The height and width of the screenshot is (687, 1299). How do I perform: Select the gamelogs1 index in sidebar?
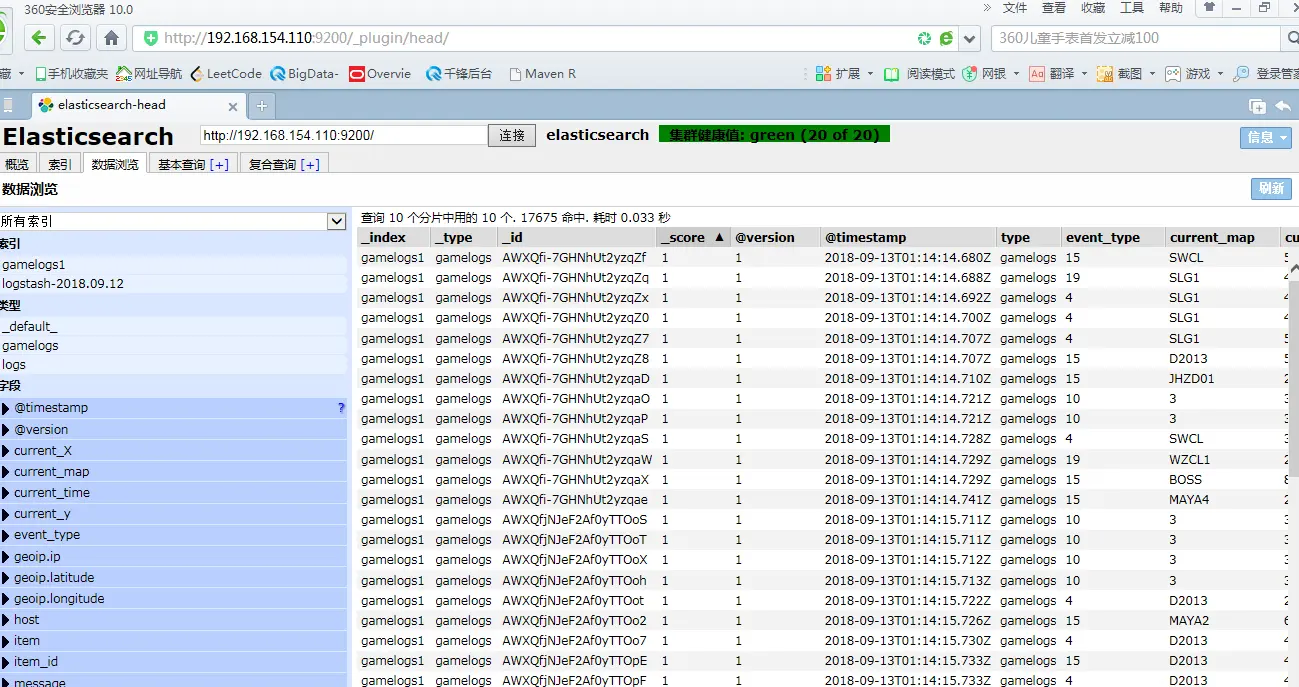pos(174,265)
